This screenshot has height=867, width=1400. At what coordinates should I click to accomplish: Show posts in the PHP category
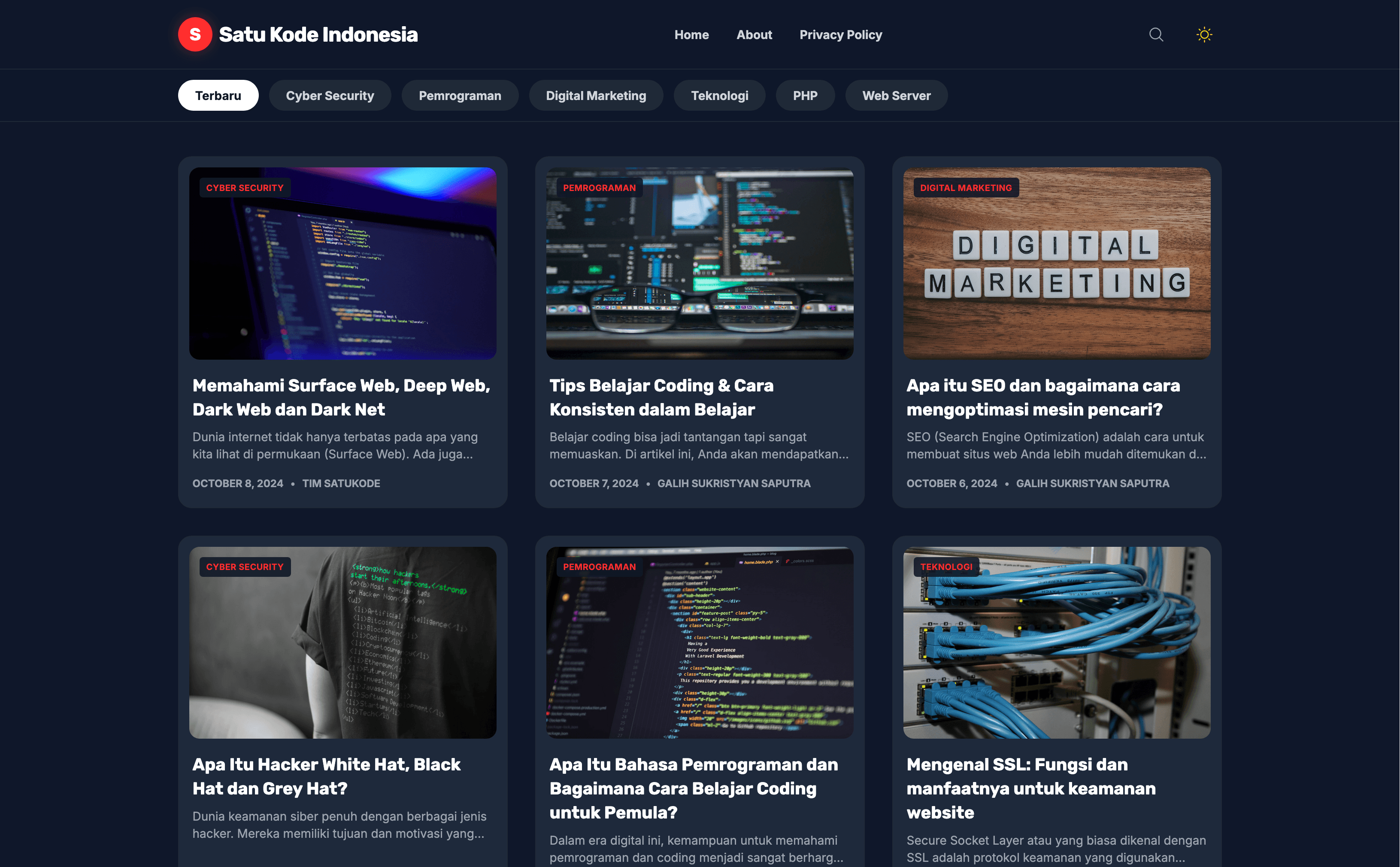click(x=805, y=95)
